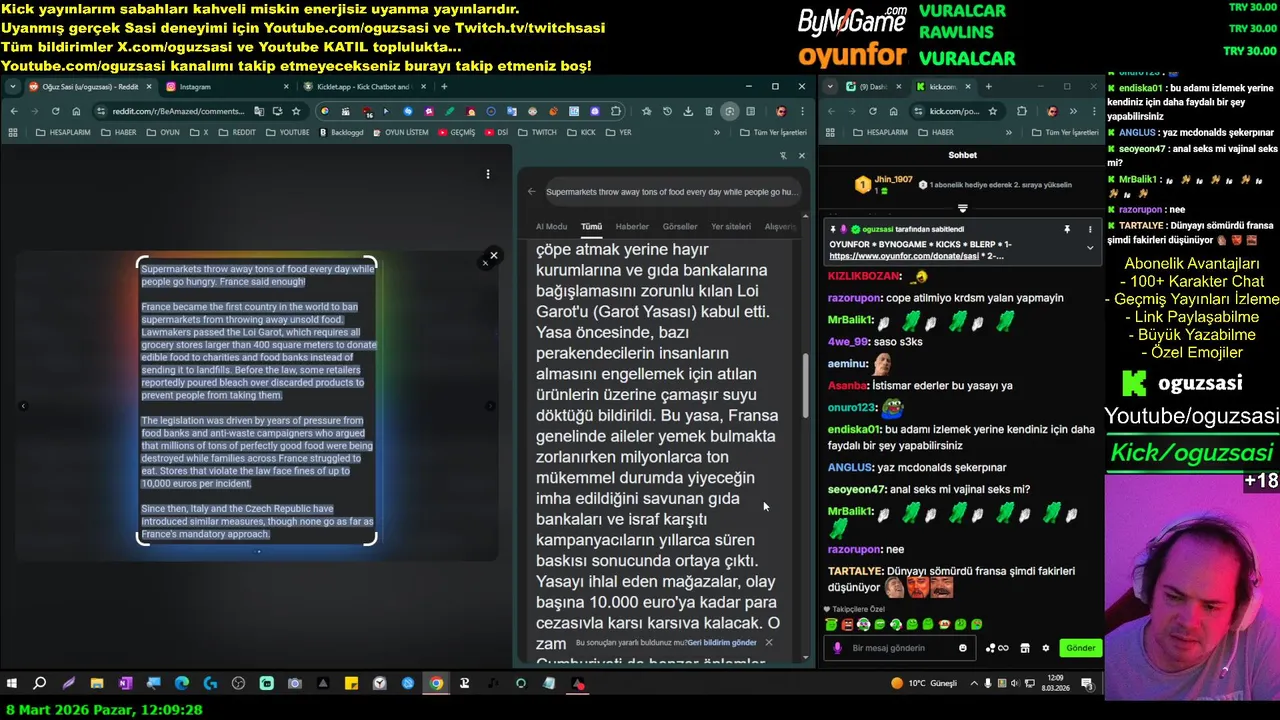1280x720 pixels.
Task: Open OneNote from the taskbar
Action: click(x=125, y=684)
